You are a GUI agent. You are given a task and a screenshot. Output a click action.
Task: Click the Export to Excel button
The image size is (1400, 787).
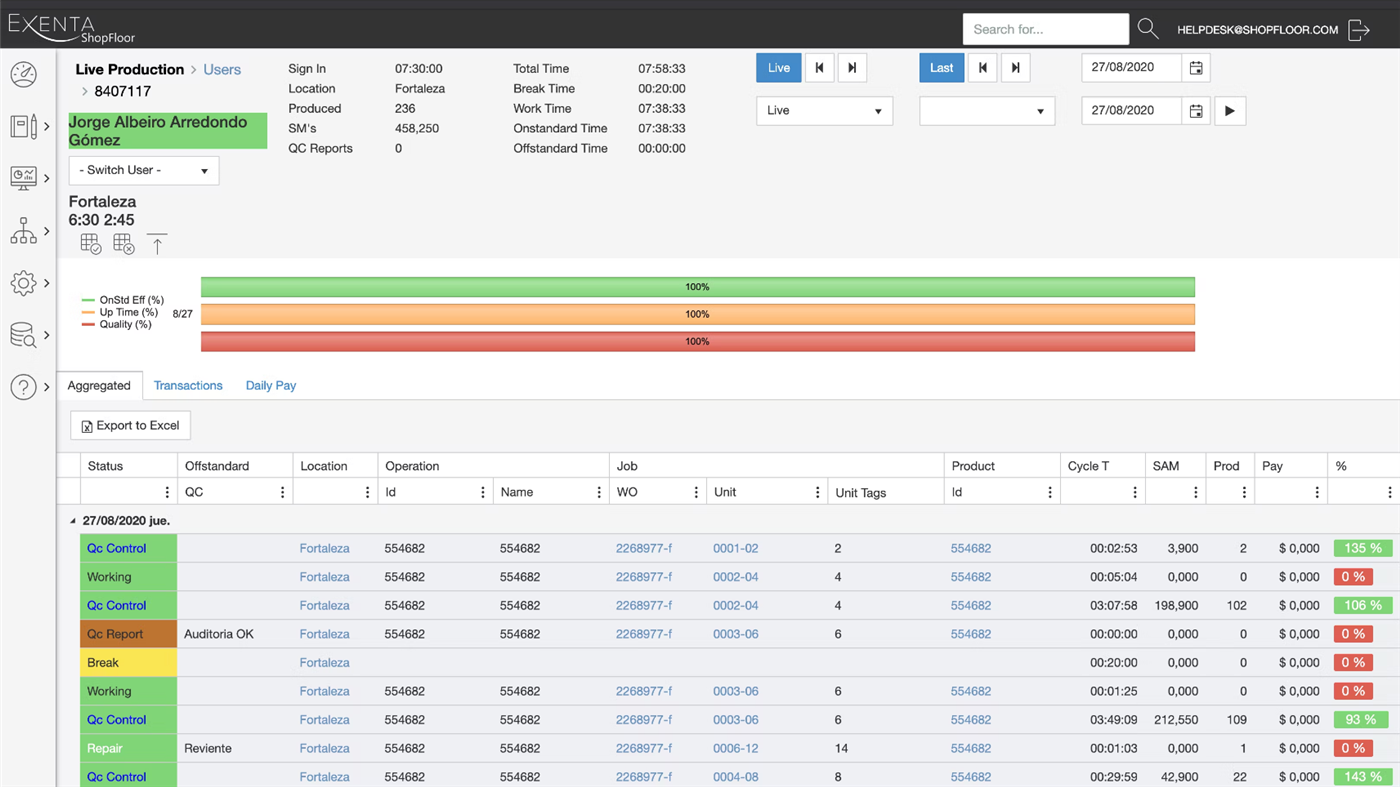click(129, 425)
